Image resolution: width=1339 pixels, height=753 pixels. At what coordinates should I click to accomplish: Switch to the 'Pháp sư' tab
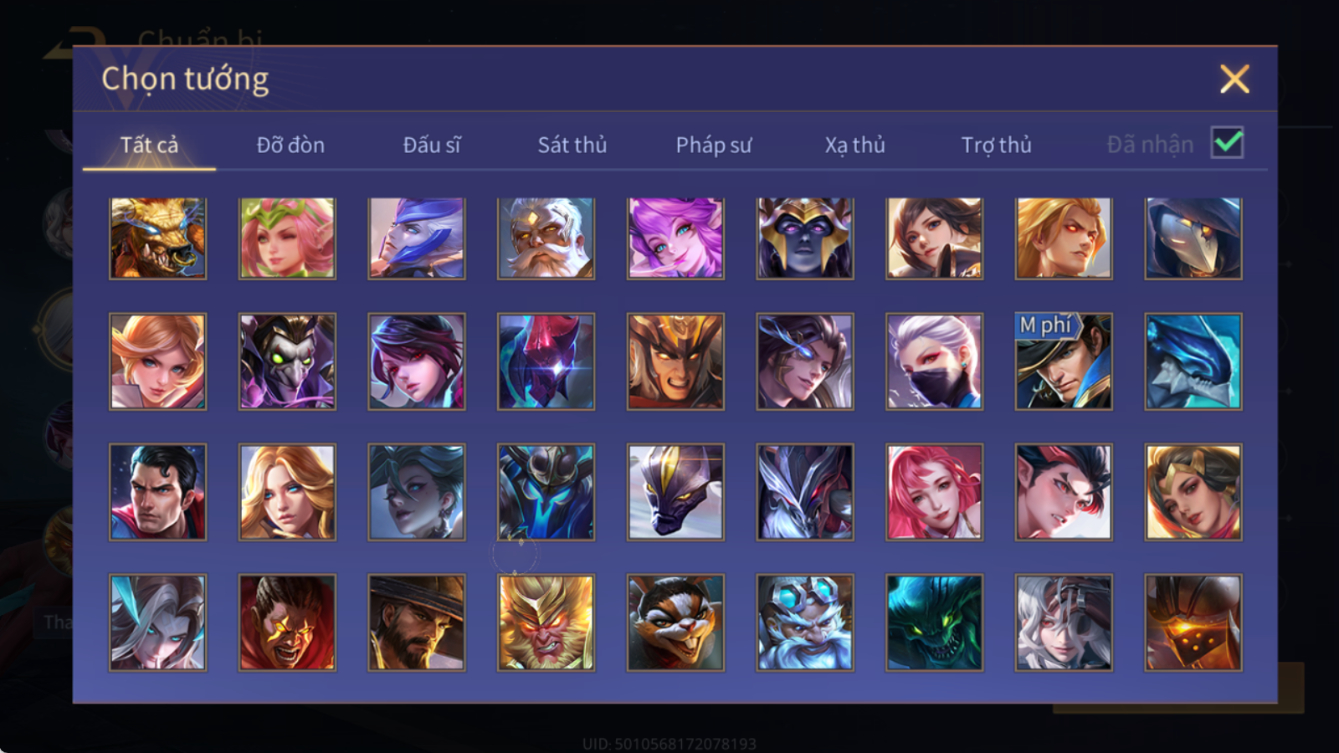point(714,145)
